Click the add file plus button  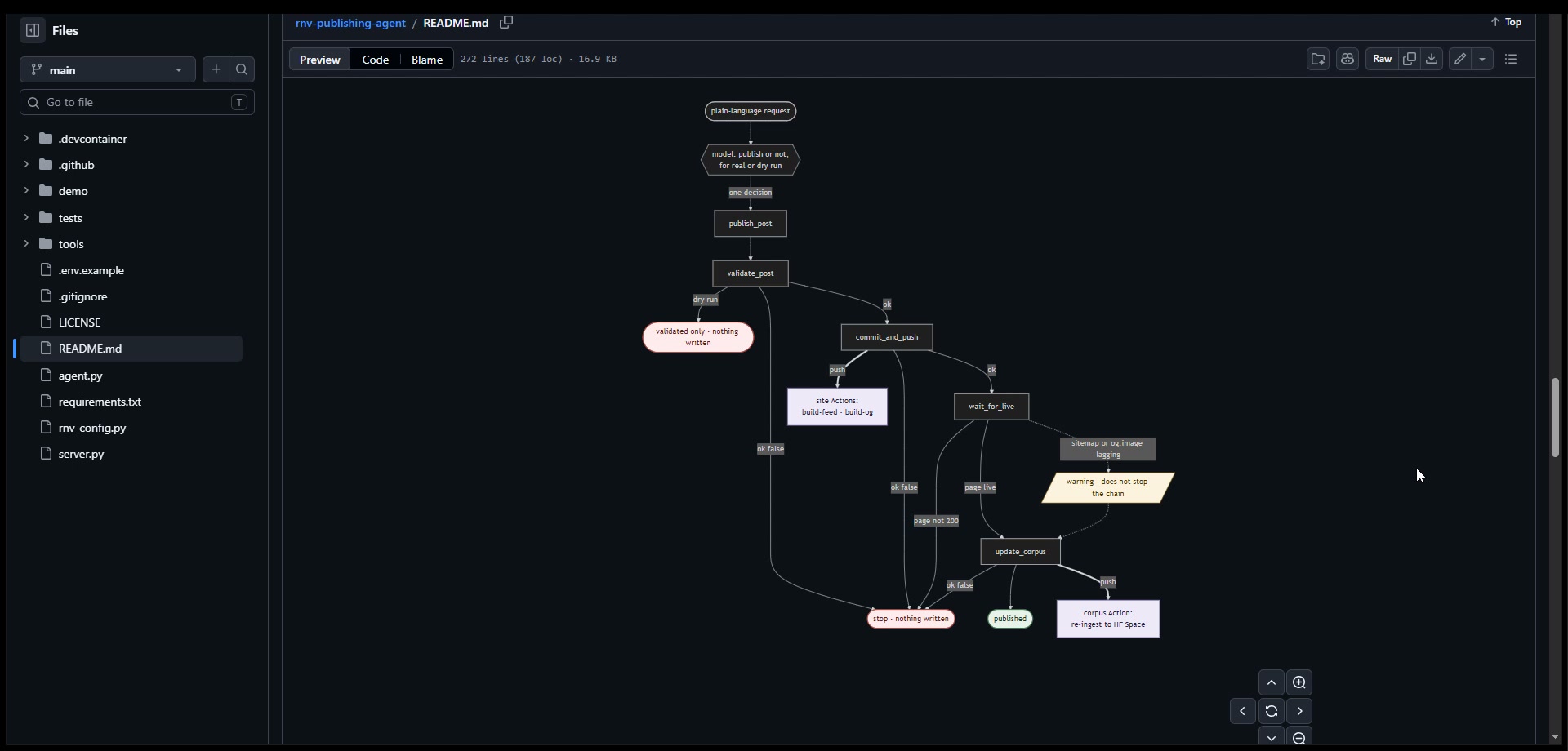click(x=216, y=69)
